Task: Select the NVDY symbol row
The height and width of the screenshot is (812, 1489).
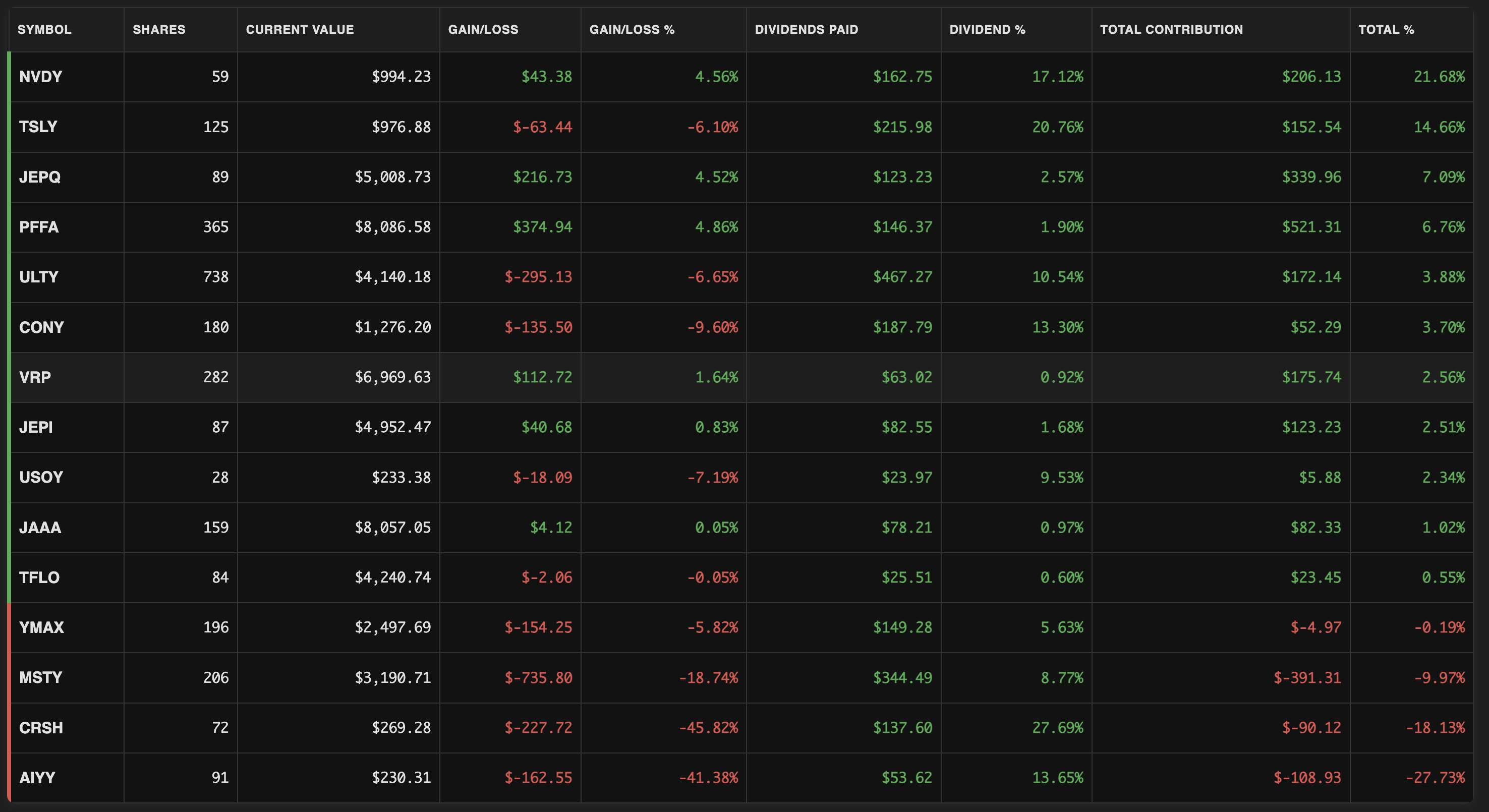Action: point(40,77)
